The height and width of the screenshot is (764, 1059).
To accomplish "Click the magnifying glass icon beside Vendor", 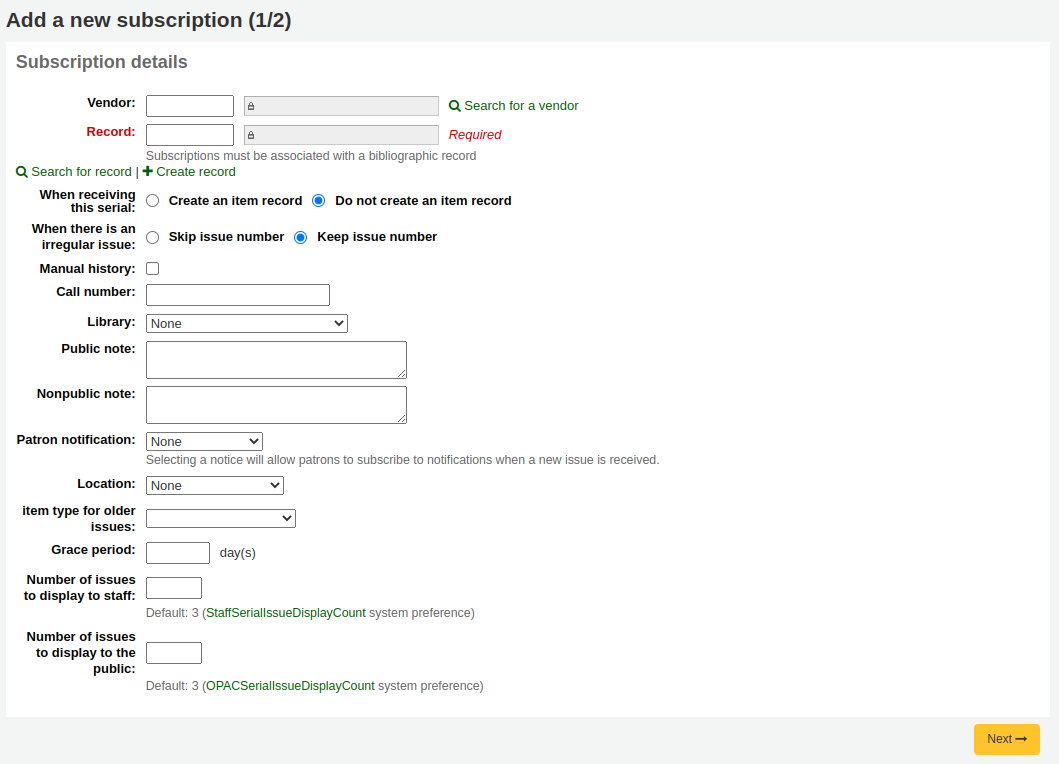I will click(455, 105).
